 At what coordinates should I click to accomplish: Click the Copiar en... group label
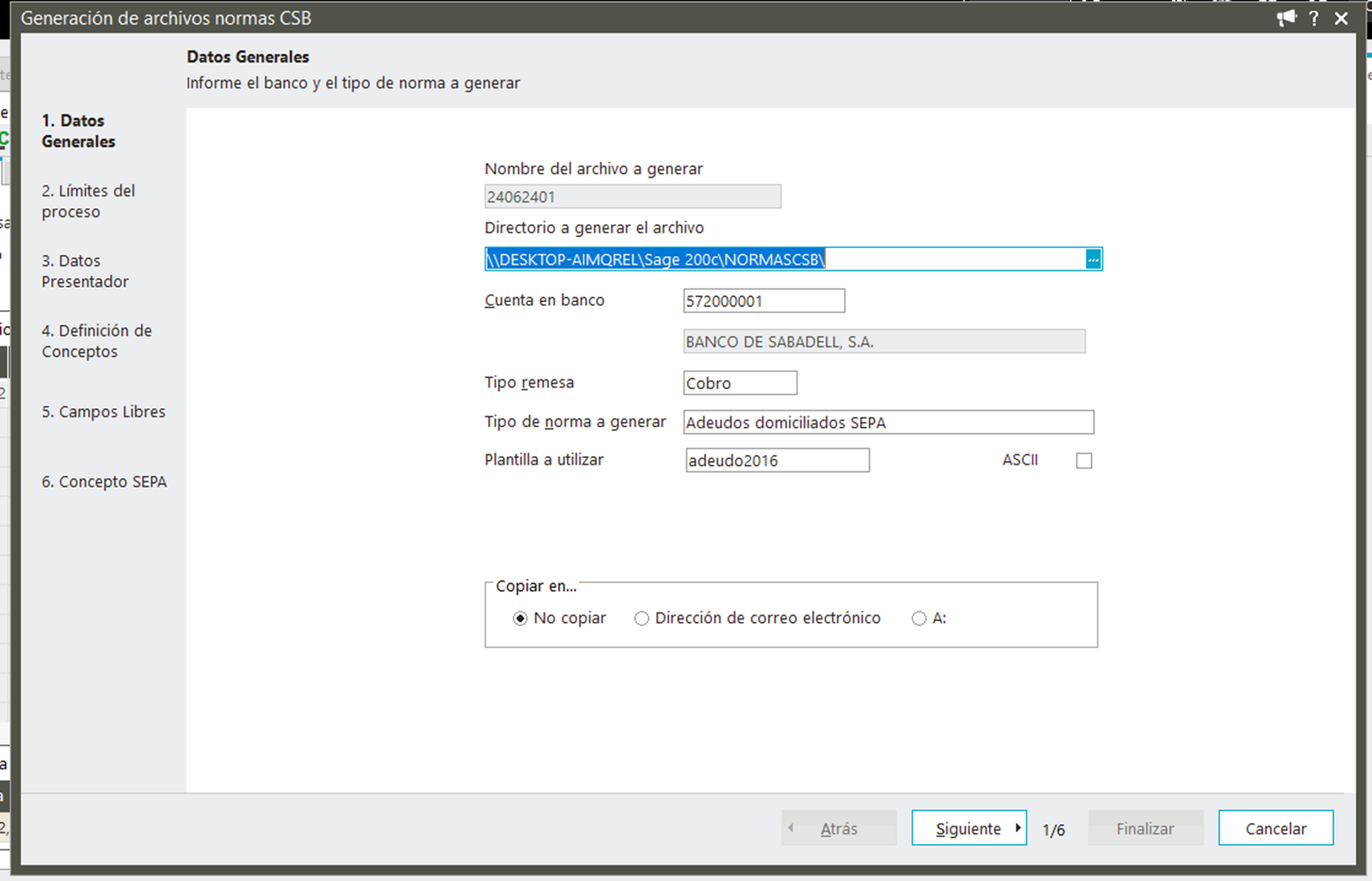point(536,587)
